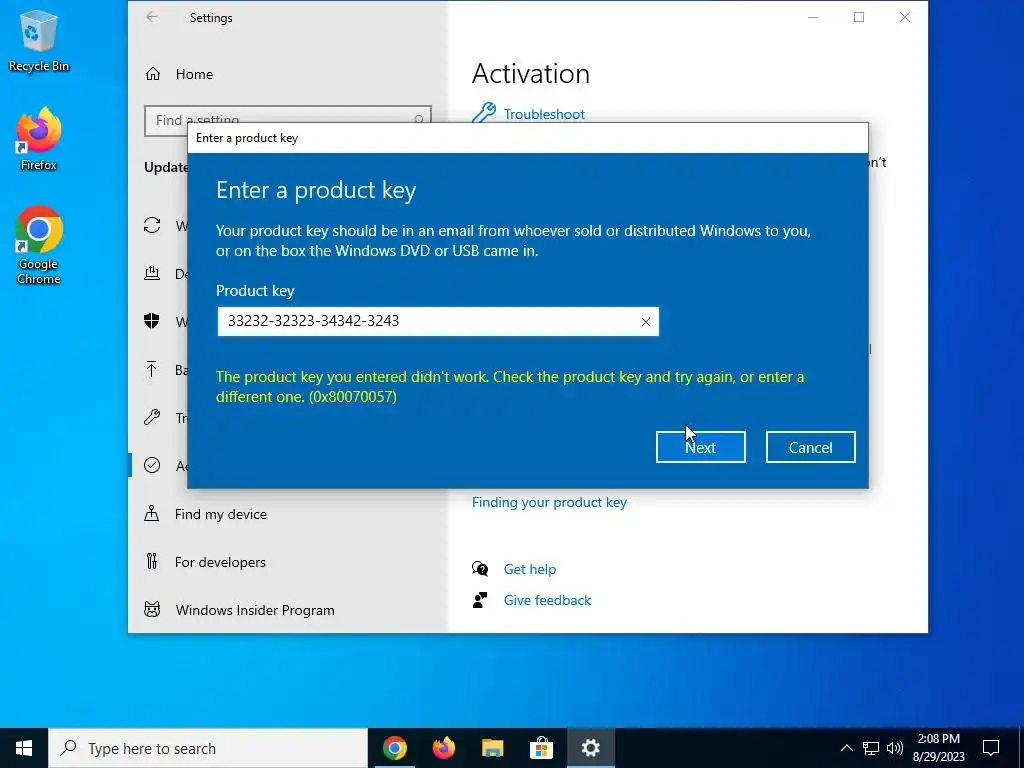Open Windows Insider Program settings
This screenshot has height=768, width=1024.
point(255,610)
